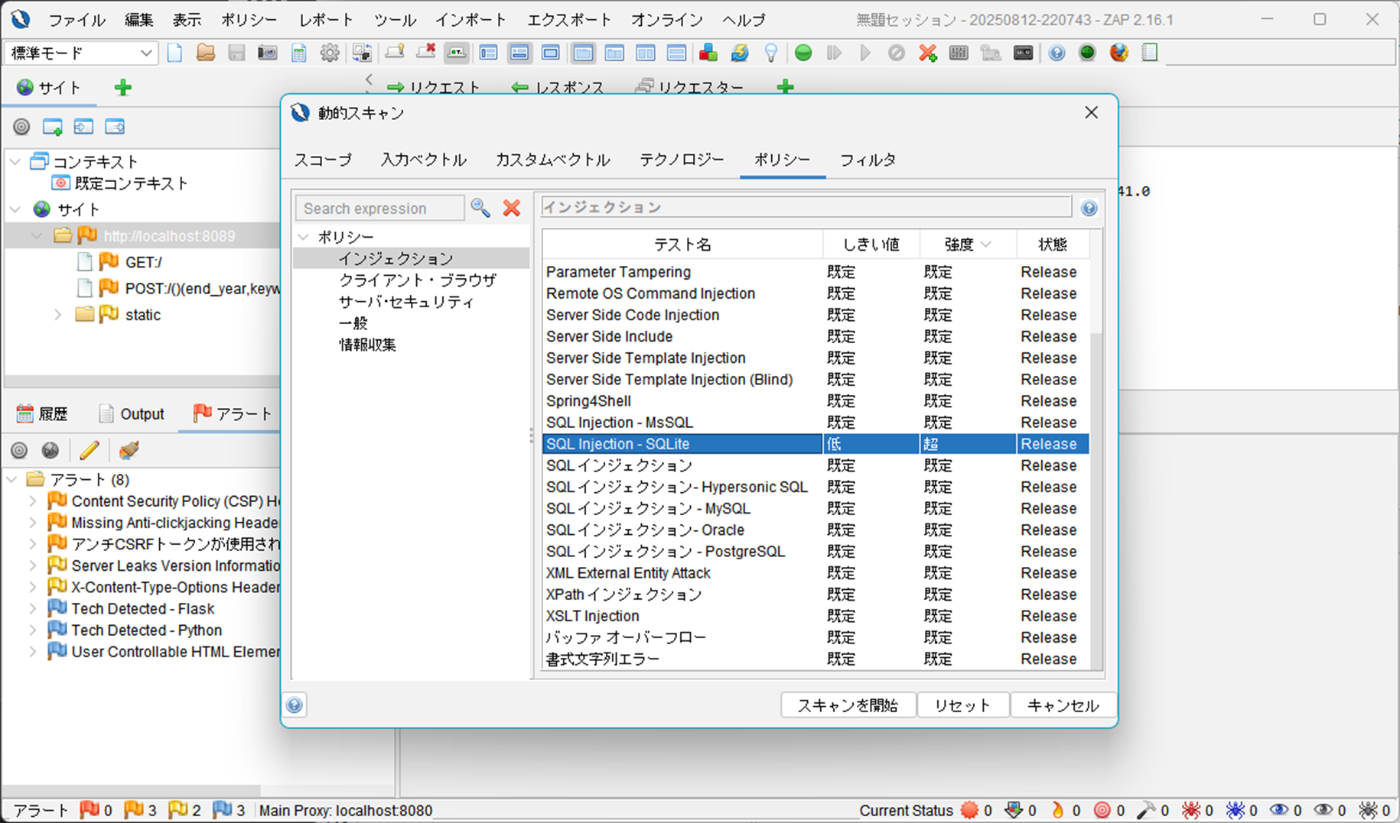Select the Spring4Shell row
Viewport: 1400px width, 823px height.
pyautogui.click(x=816, y=401)
